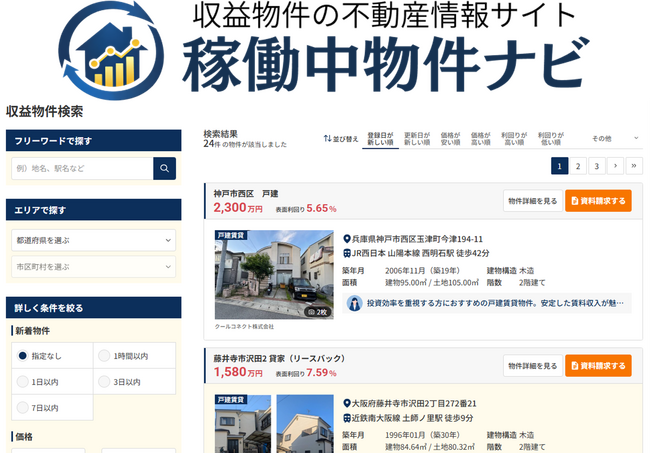Click the train icon beside JR西日本 line
This screenshot has width=650, height=453.
coord(346,253)
